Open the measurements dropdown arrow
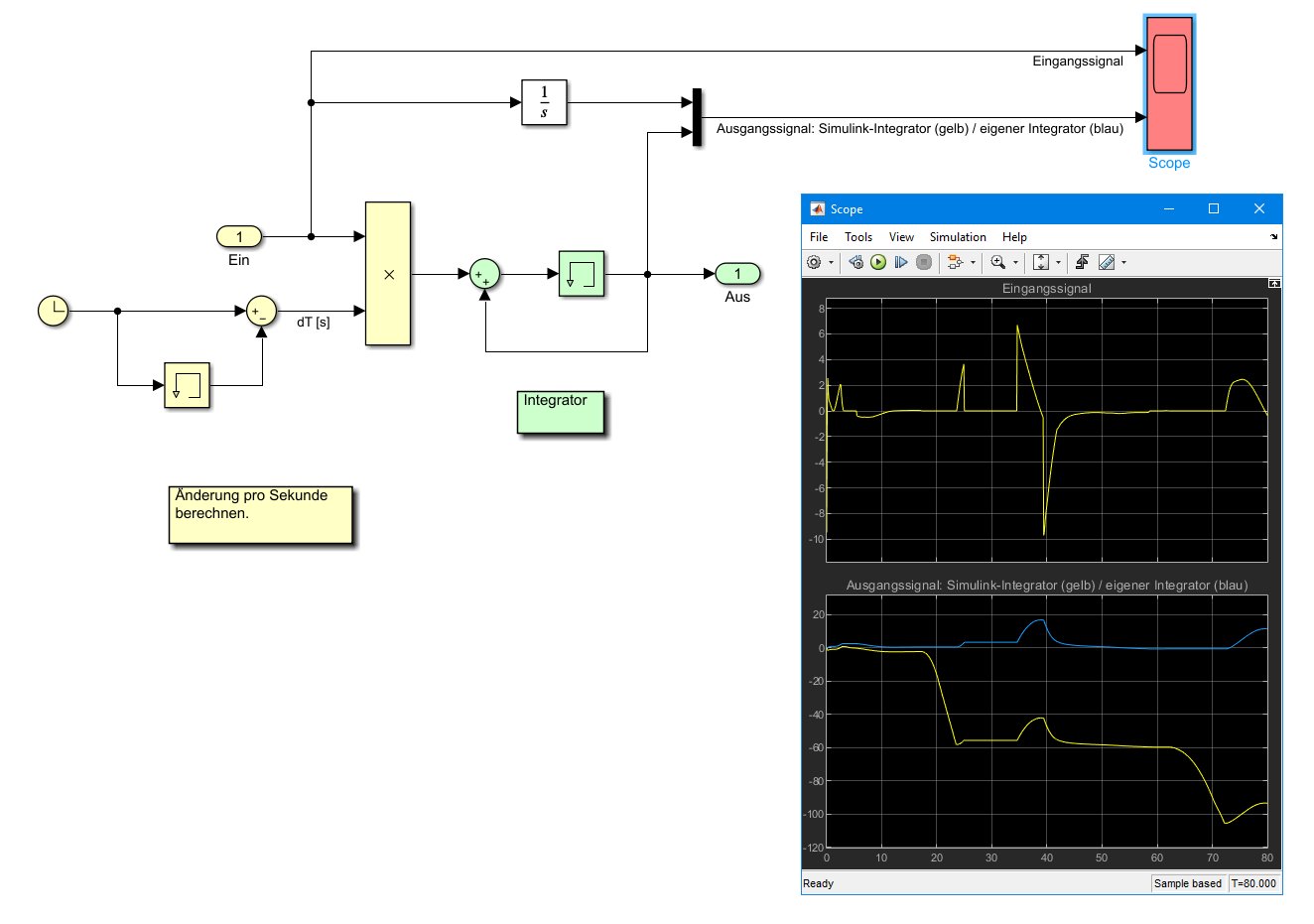This screenshot has width=1314, height=924. pos(1123,263)
